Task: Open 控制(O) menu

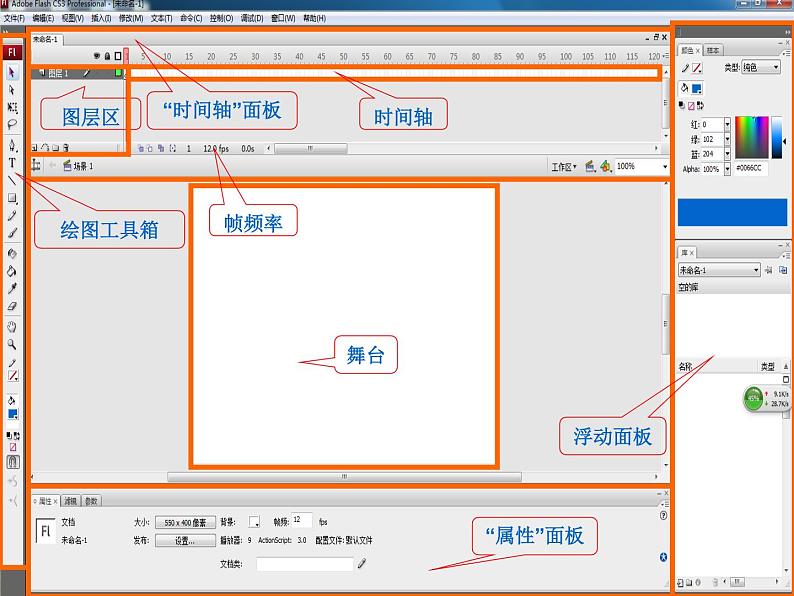Action: pyautogui.click(x=221, y=18)
